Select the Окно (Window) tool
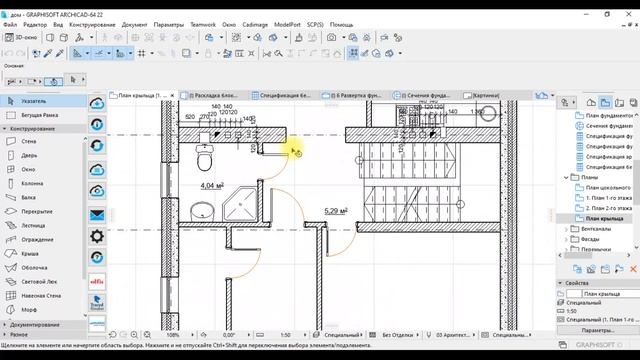The image size is (640, 360). pos(43,169)
